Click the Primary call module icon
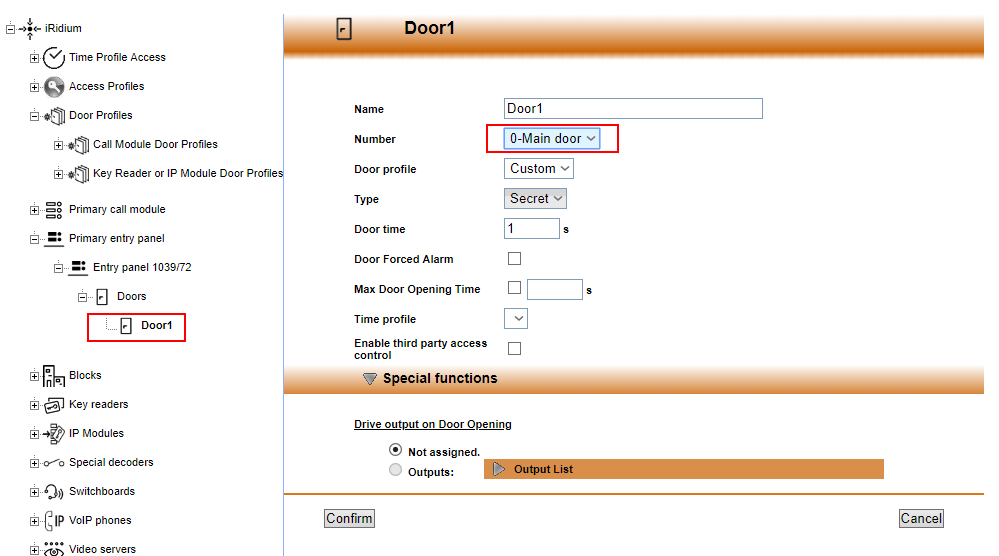The image size is (999, 556). click(x=54, y=210)
